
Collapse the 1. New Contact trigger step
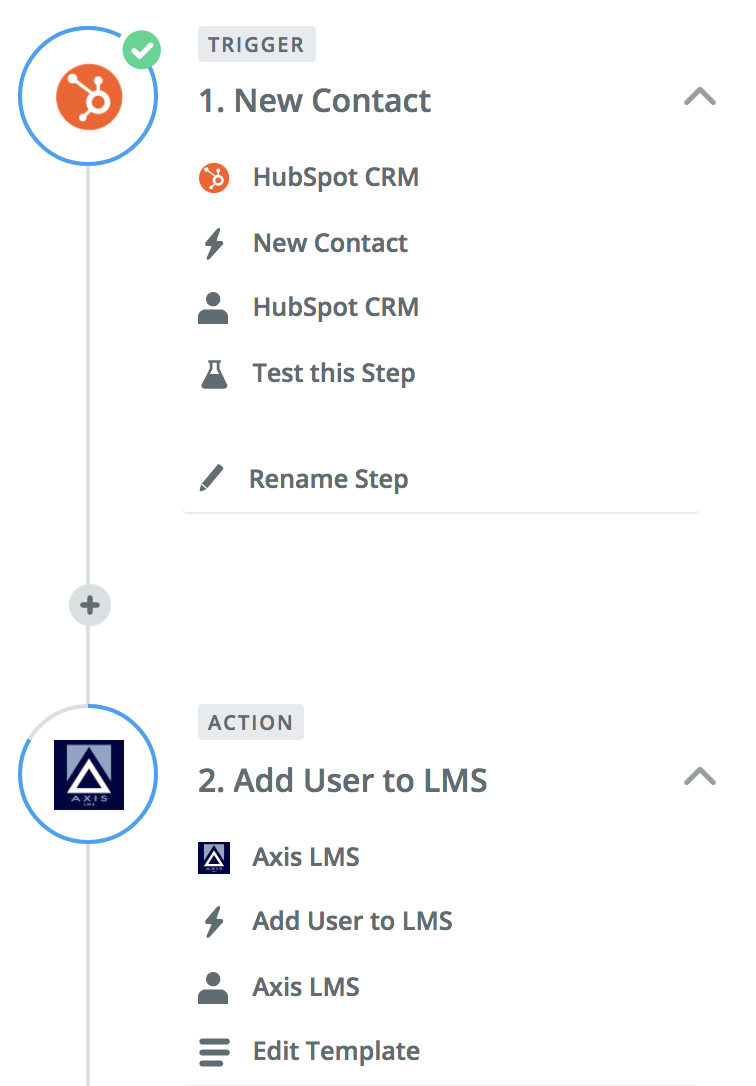click(700, 96)
